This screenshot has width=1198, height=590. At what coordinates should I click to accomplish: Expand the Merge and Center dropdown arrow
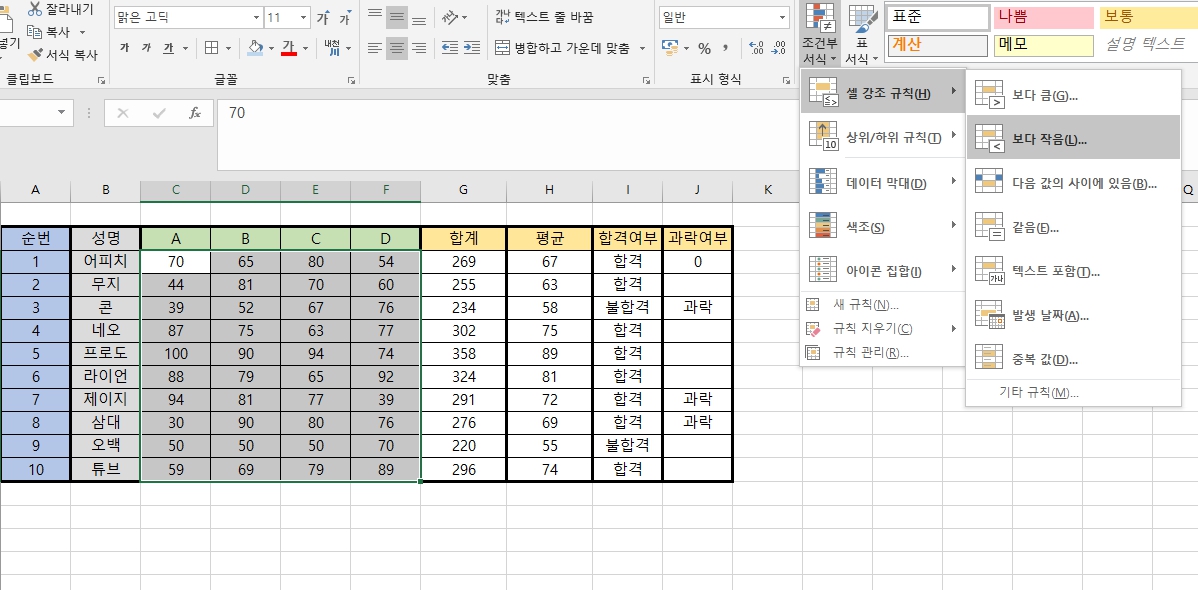[x=642, y=48]
